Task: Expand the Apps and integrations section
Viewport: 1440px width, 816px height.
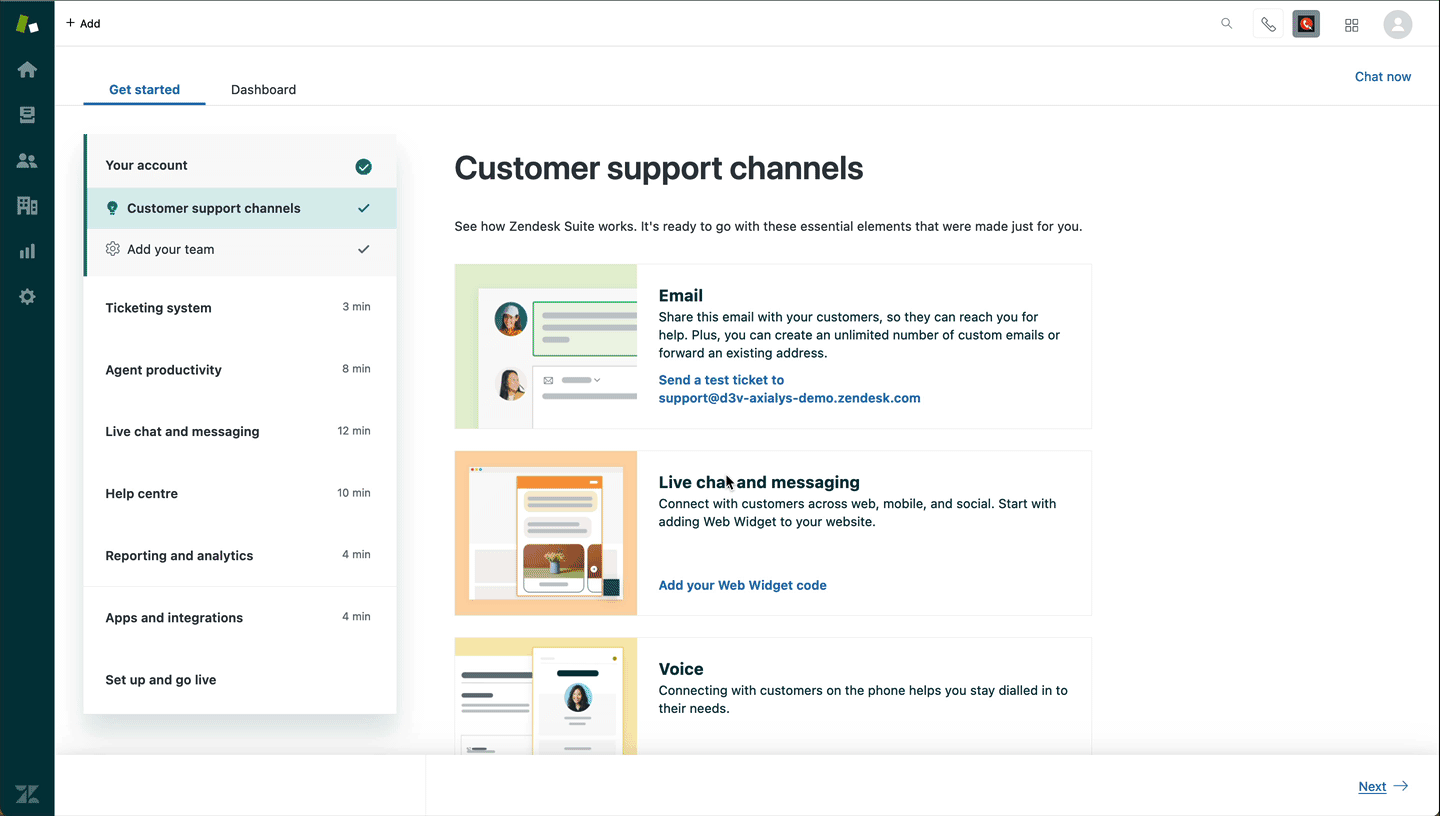Action: pos(240,618)
